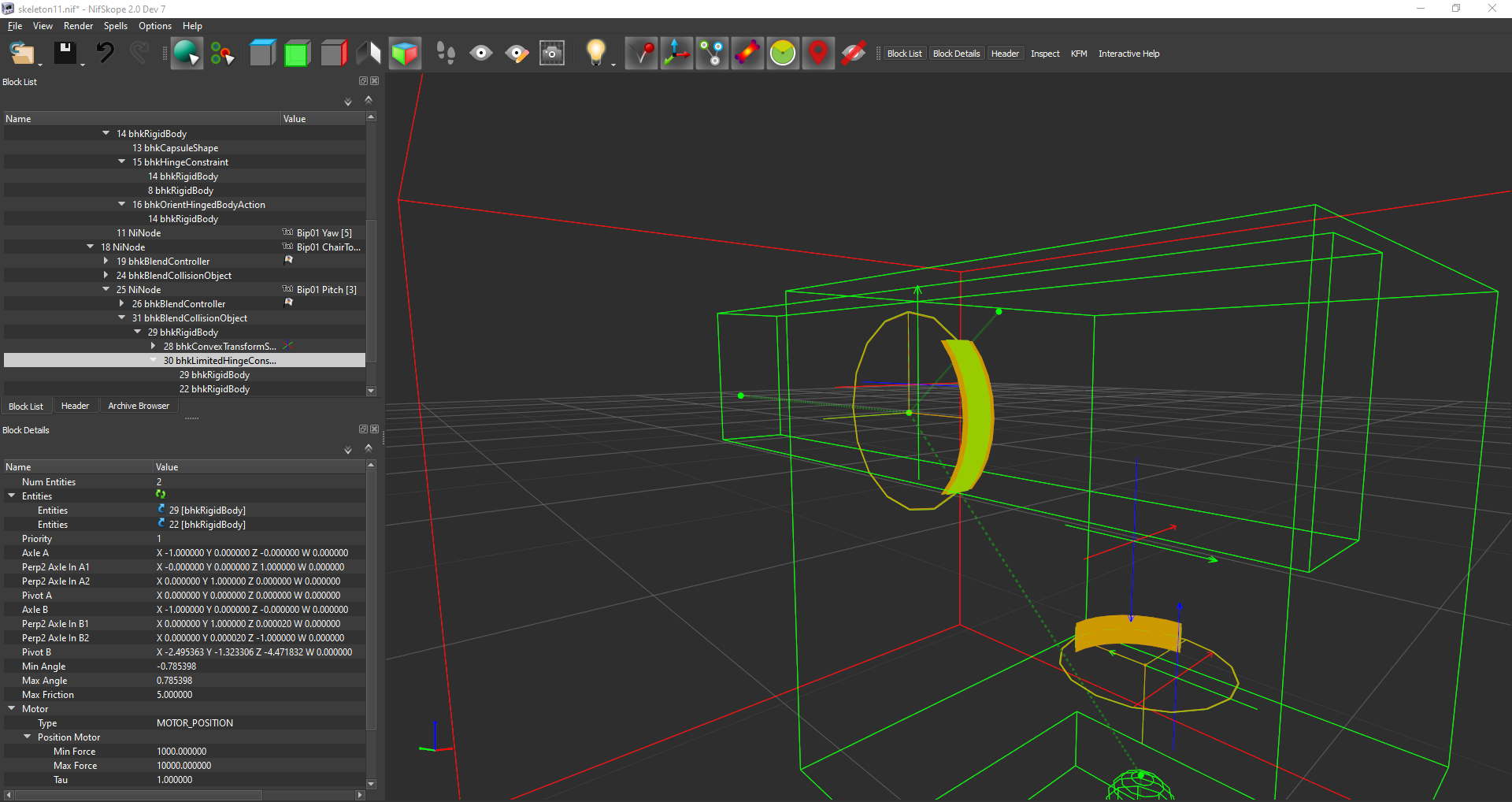Collapse Position Motor section
The image size is (1512, 802).
pos(27,737)
